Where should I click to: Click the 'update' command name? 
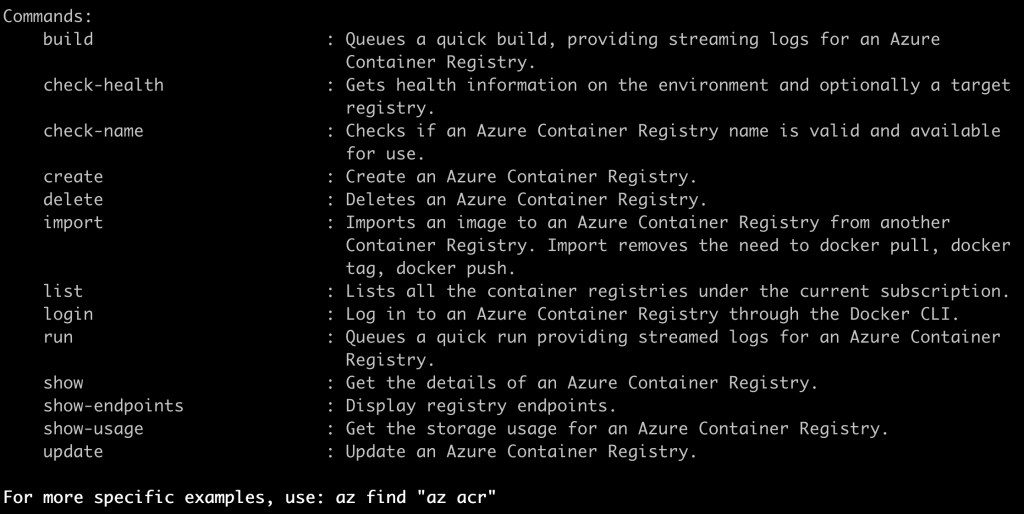(73, 452)
